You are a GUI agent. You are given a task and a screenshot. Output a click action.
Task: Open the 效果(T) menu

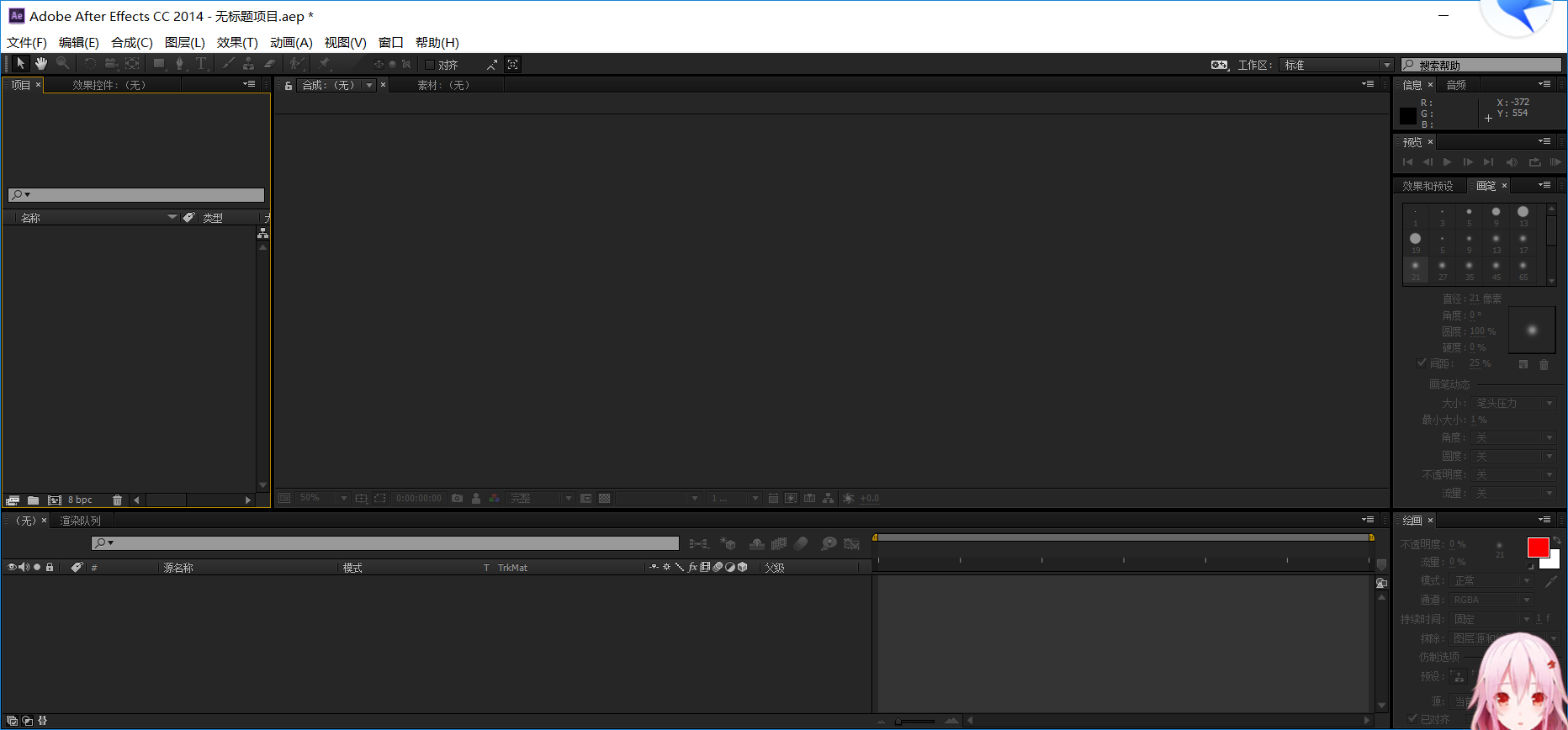point(237,42)
